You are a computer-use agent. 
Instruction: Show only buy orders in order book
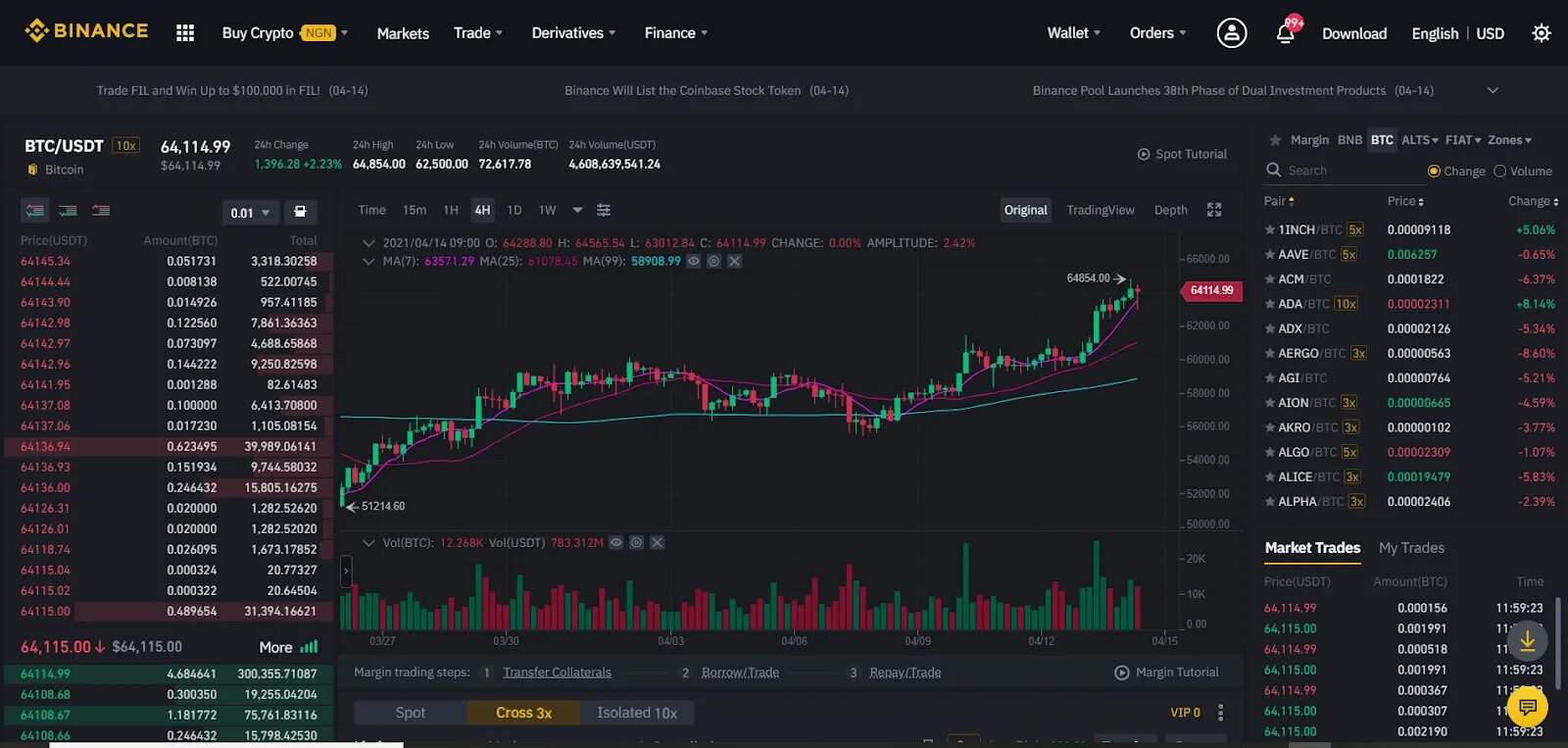click(x=69, y=210)
